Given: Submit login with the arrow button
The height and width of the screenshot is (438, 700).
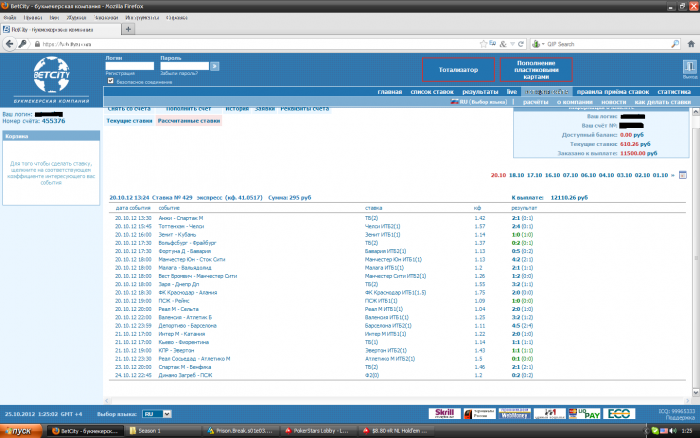Looking at the screenshot, I should (x=215, y=66).
